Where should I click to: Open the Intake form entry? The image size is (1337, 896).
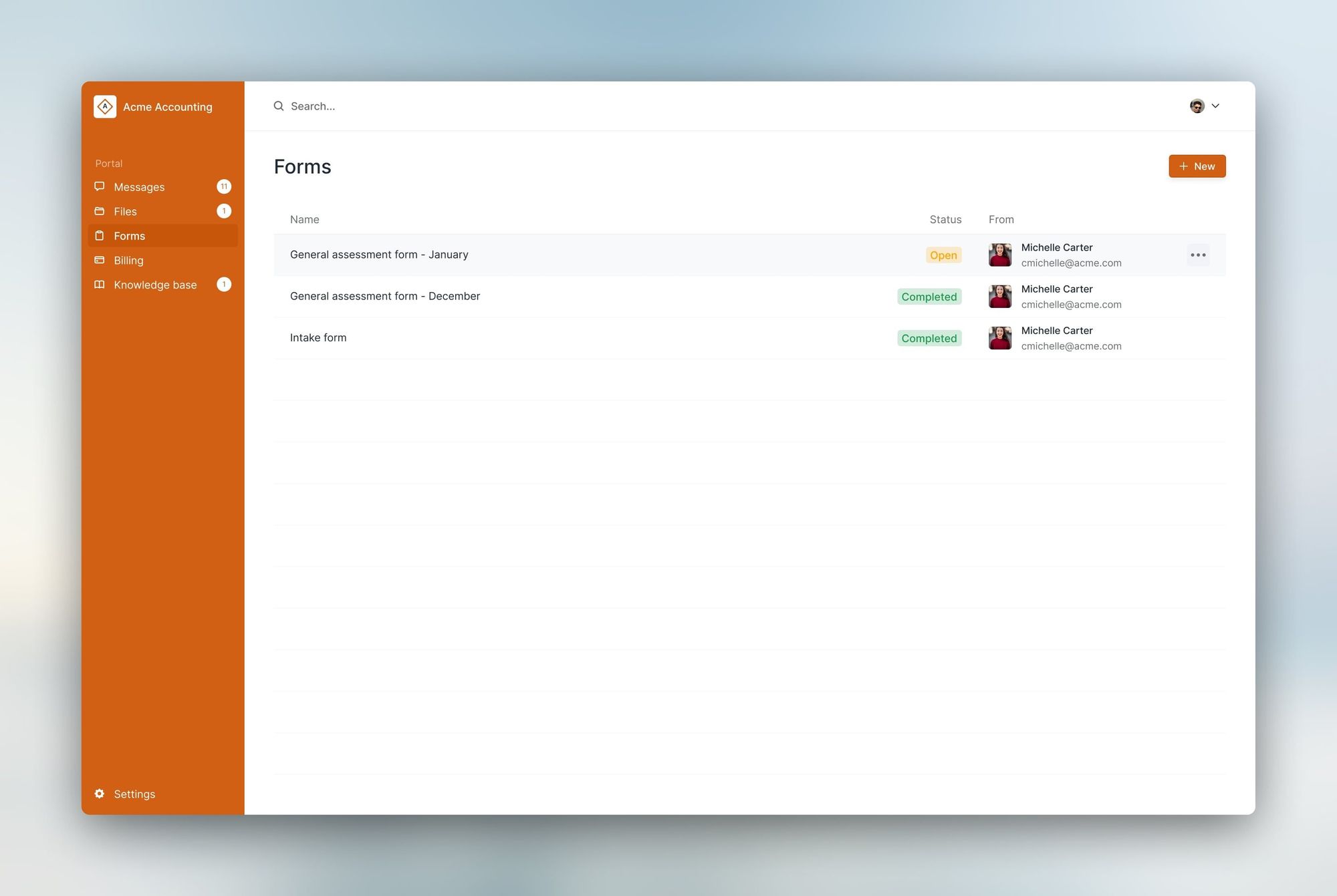(x=318, y=337)
